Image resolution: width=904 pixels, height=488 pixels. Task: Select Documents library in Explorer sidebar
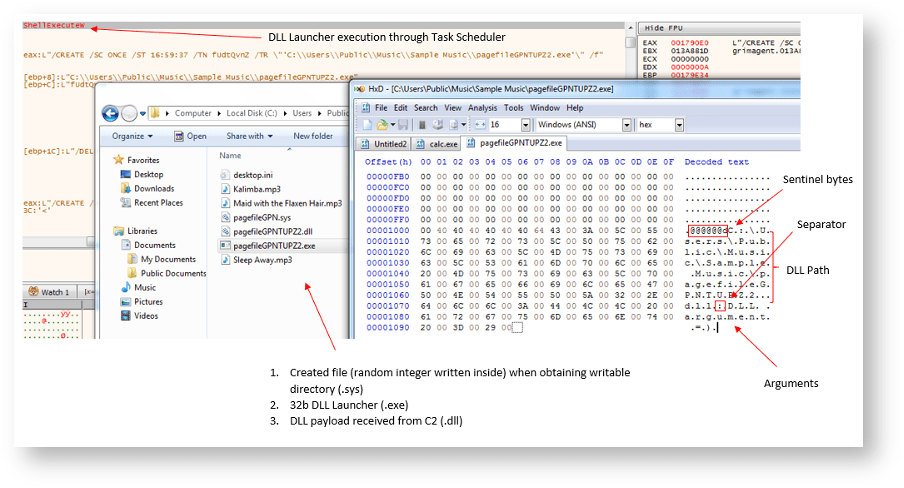[148, 245]
